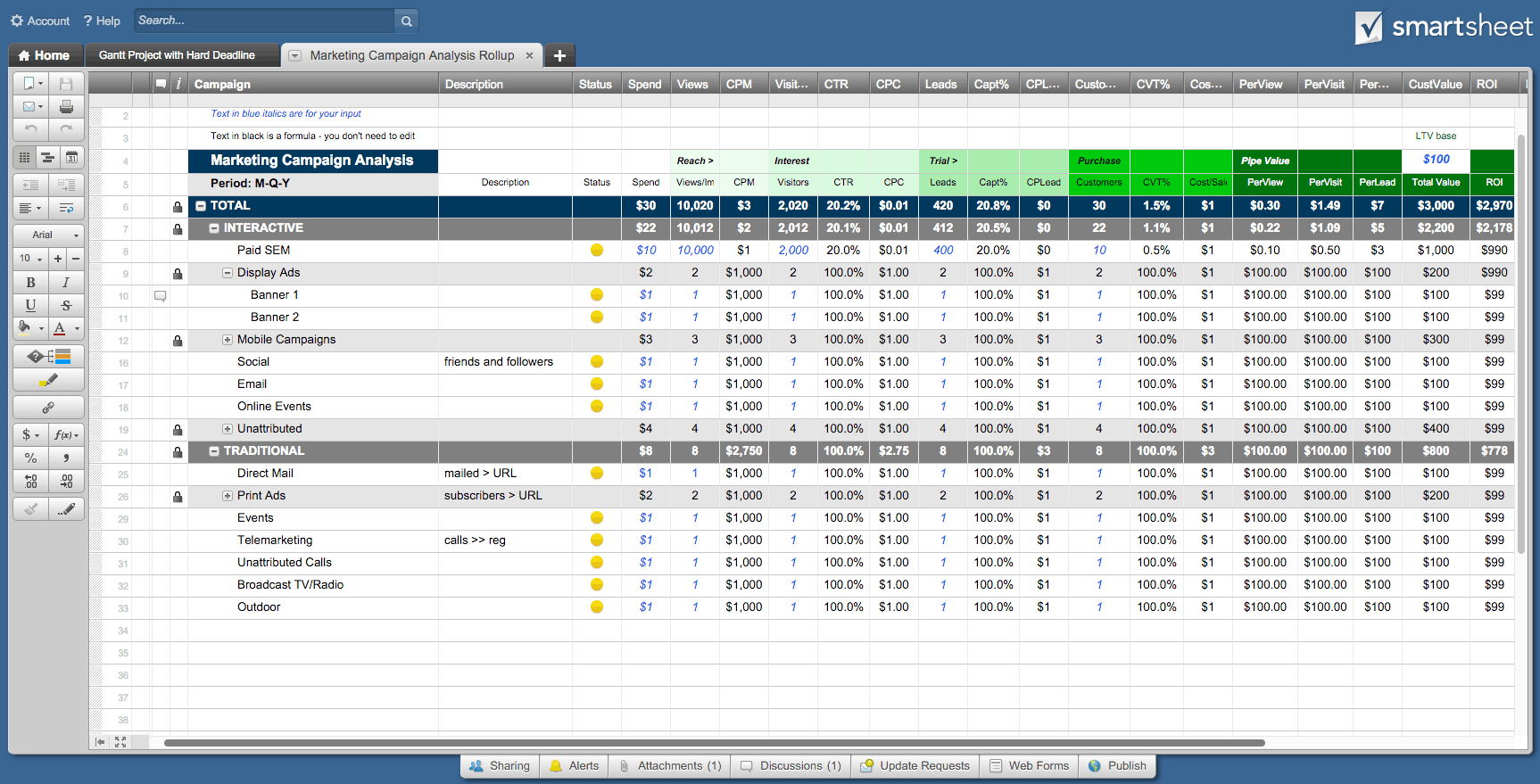Image resolution: width=1540 pixels, height=784 pixels.
Task: Switch to Gantt view
Action: coord(47,158)
